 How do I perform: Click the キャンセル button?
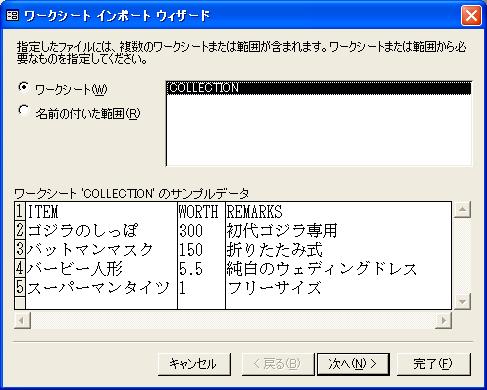pyautogui.click(x=194, y=364)
